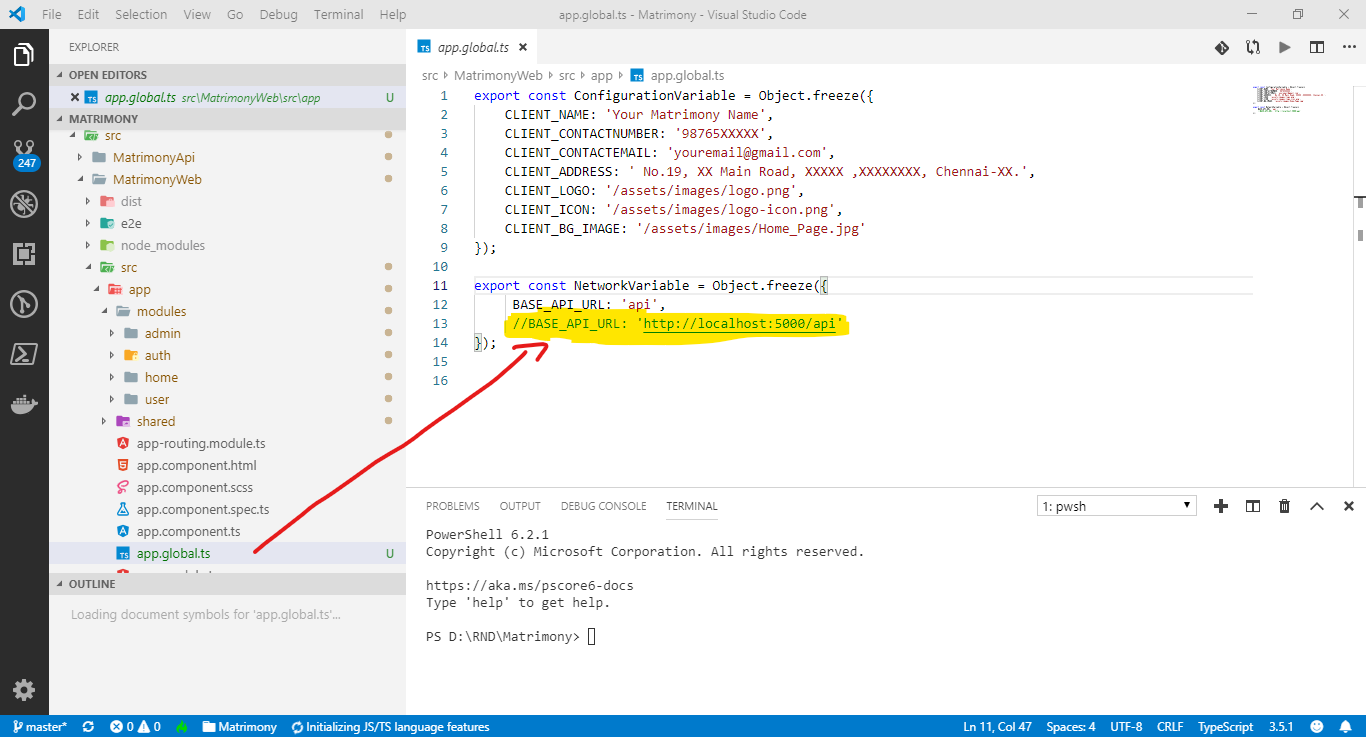Change line endings via CRLF status item
The height and width of the screenshot is (737, 1366).
point(1170,727)
